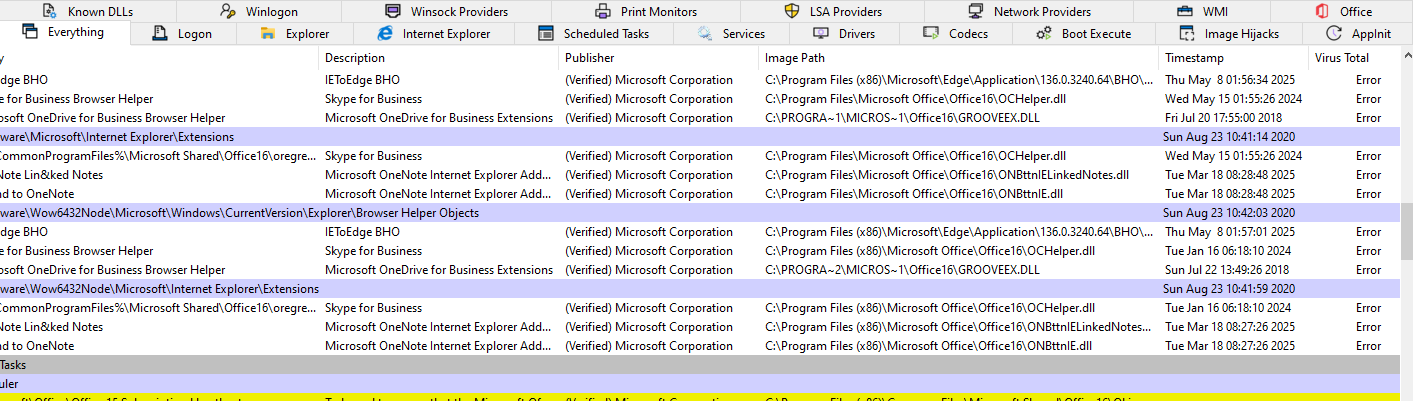Open the Internet Explorer tab
The height and width of the screenshot is (401, 1413).
tap(433, 34)
